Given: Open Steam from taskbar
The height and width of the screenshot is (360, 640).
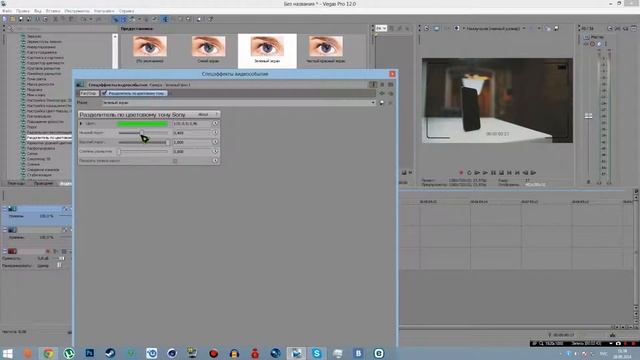Looking at the screenshot, I should pos(110,353).
